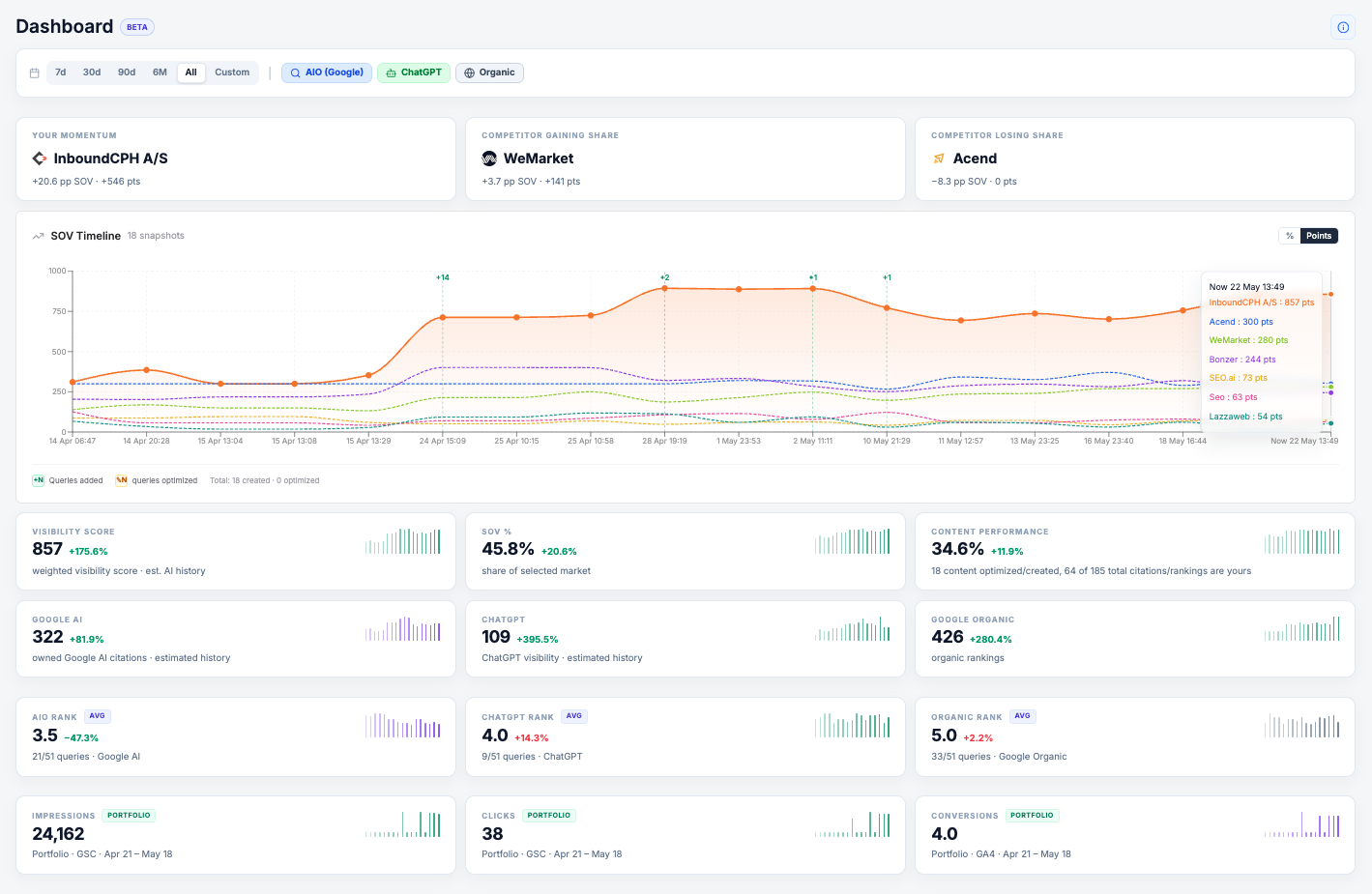Click the +2 timeline marker
The height and width of the screenshot is (894, 1372).
665,277
